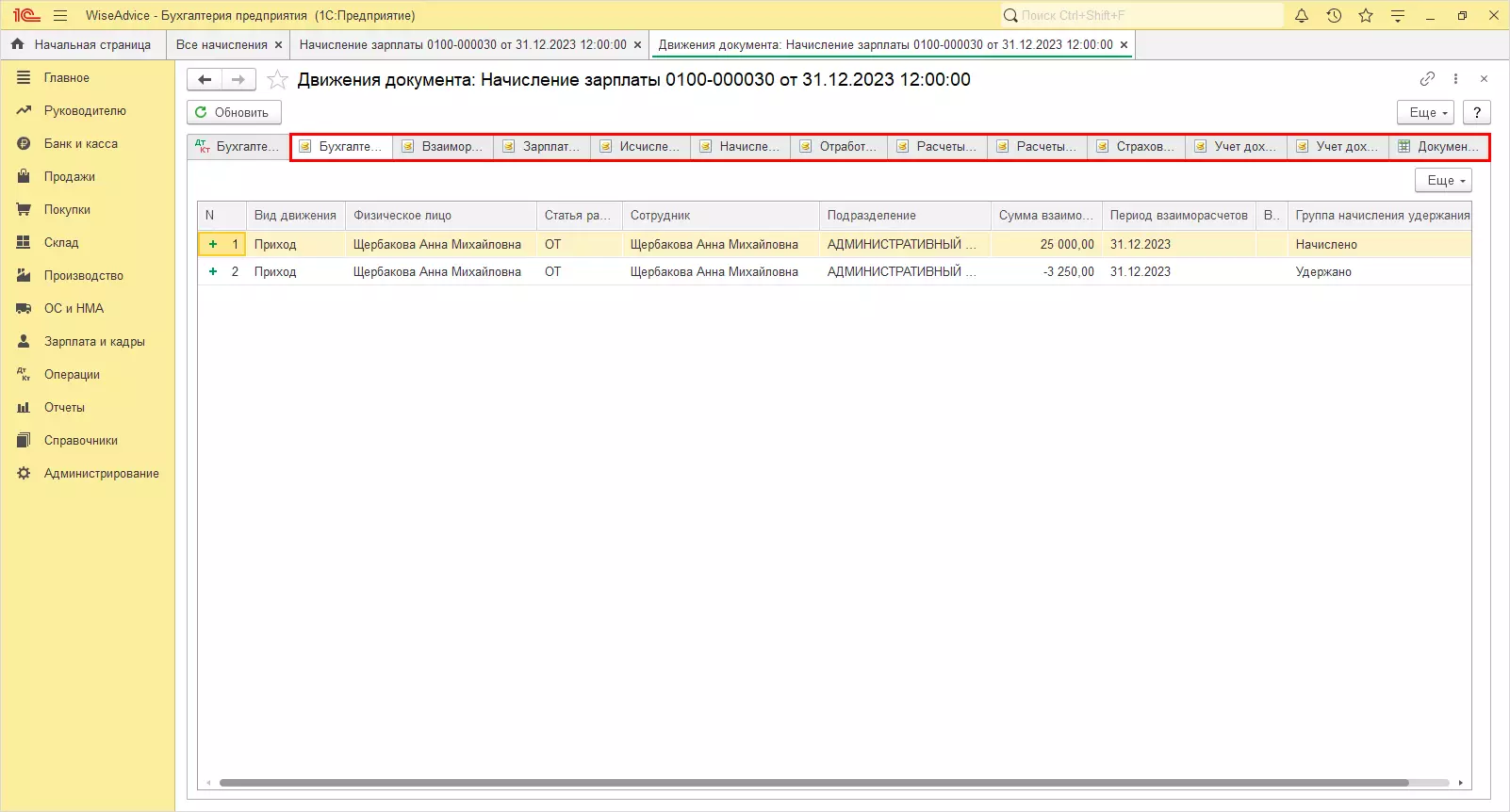Sort by the Физическое лицо column header
The width and height of the screenshot is (1510, 812).
coord(440,216)
